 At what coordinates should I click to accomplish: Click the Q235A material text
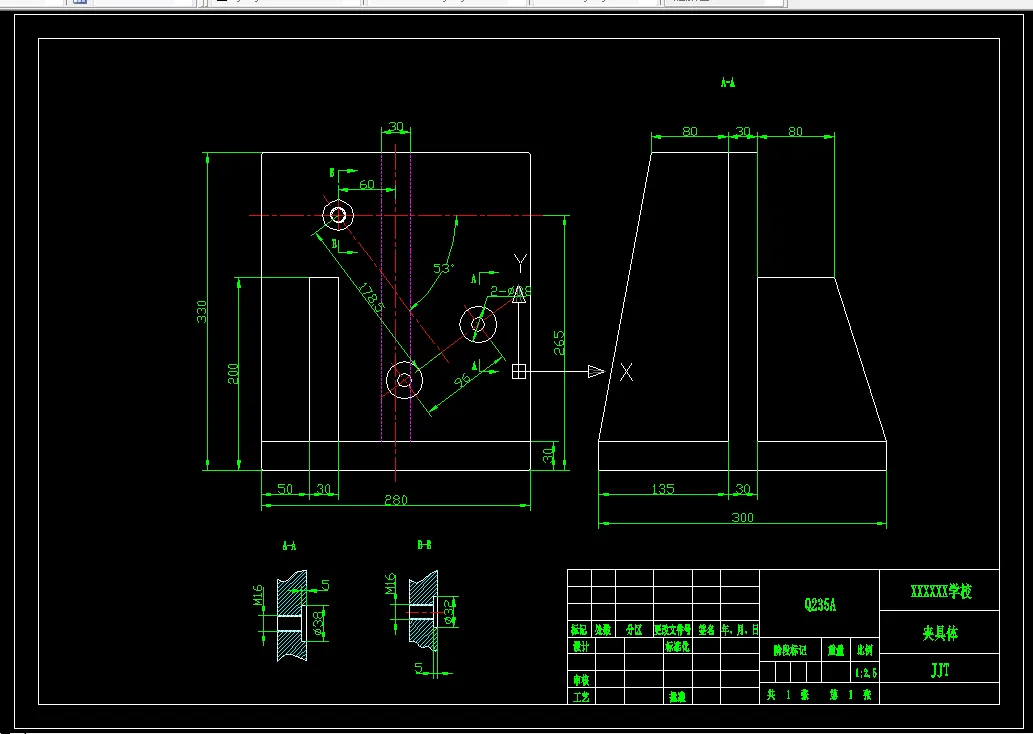pyautogui.click(x=820, y=605)
